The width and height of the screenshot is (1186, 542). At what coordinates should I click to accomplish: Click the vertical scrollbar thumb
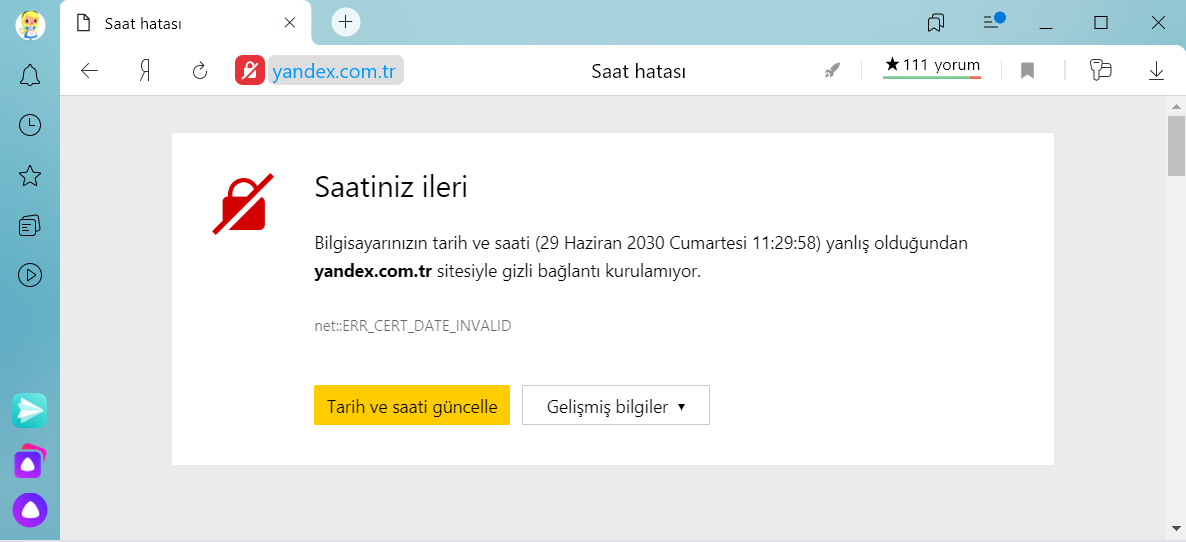tap(1175, 146)
